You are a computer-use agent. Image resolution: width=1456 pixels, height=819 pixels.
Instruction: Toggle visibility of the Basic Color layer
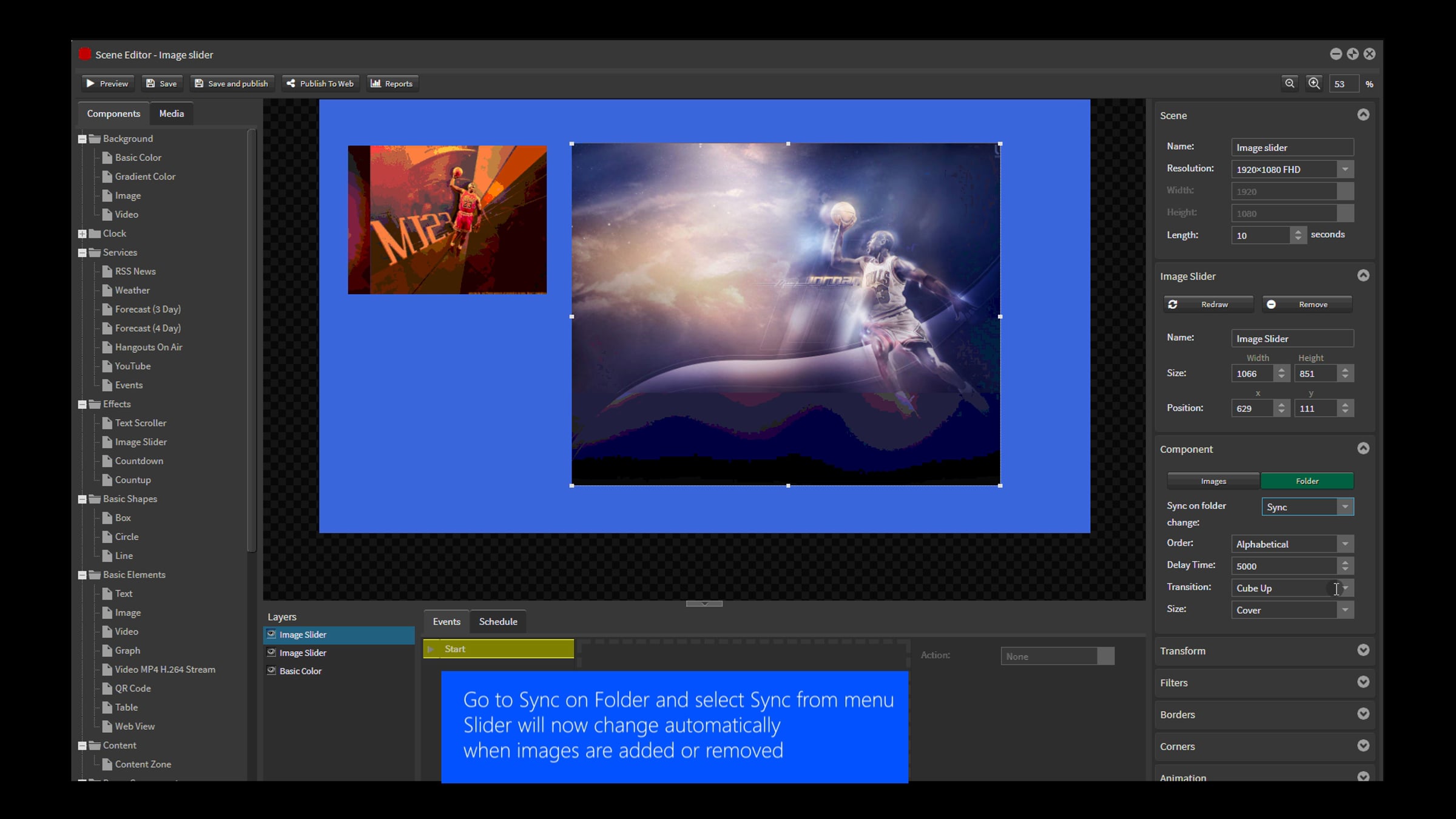pos(272,671)
